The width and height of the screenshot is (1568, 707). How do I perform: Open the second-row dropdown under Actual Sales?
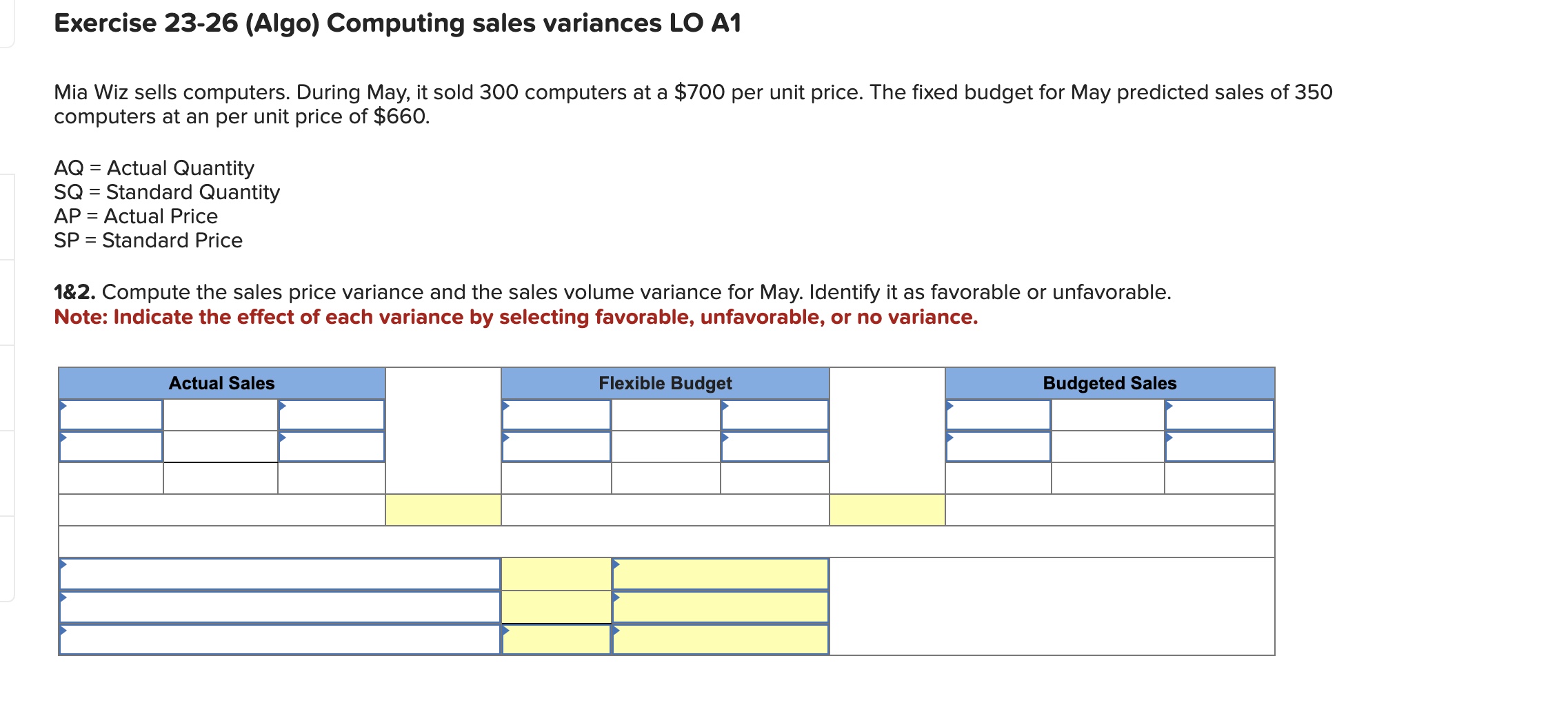pos(110,446)
